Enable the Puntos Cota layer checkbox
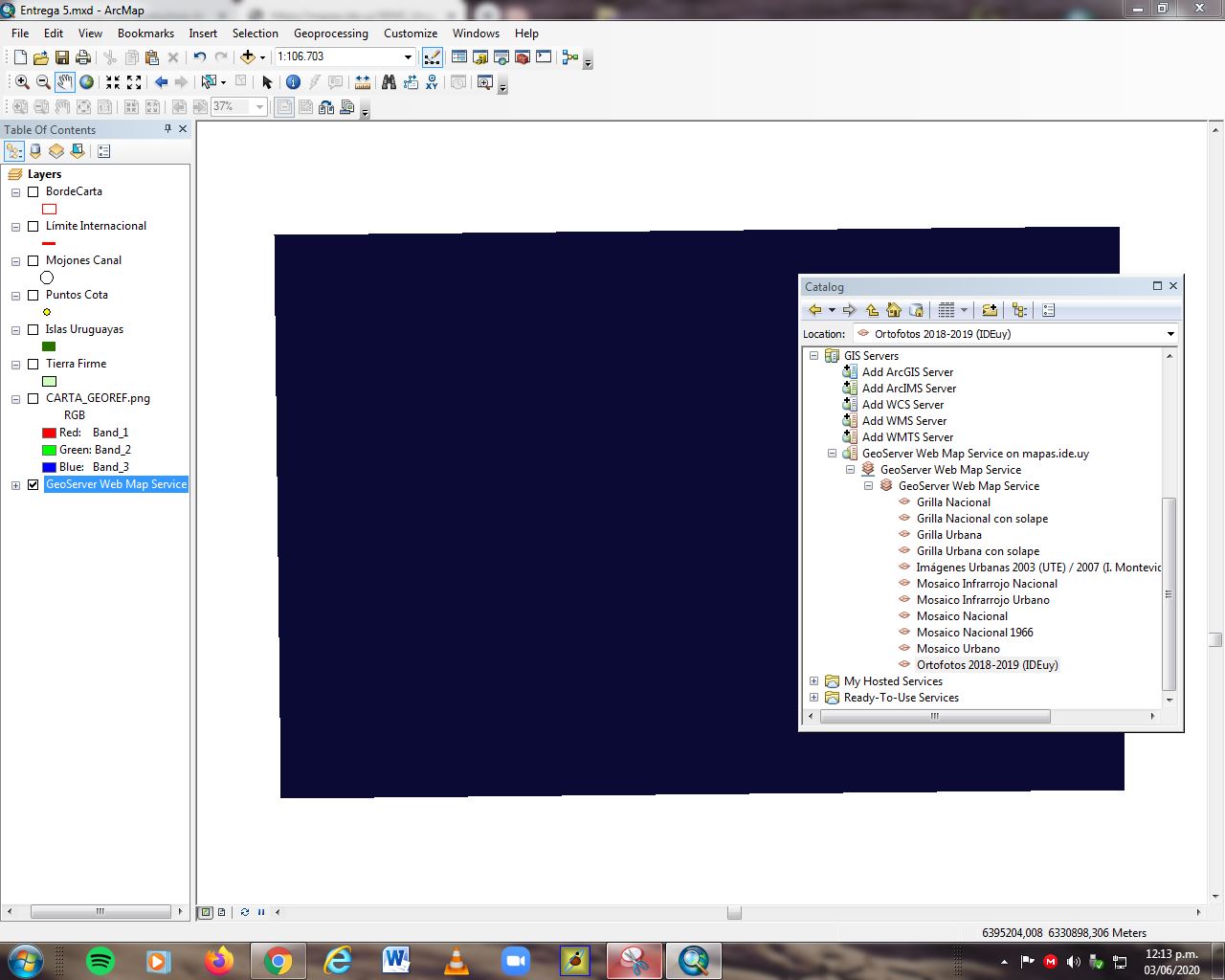Screen dimensions: 1225x980 click(33, 295)
